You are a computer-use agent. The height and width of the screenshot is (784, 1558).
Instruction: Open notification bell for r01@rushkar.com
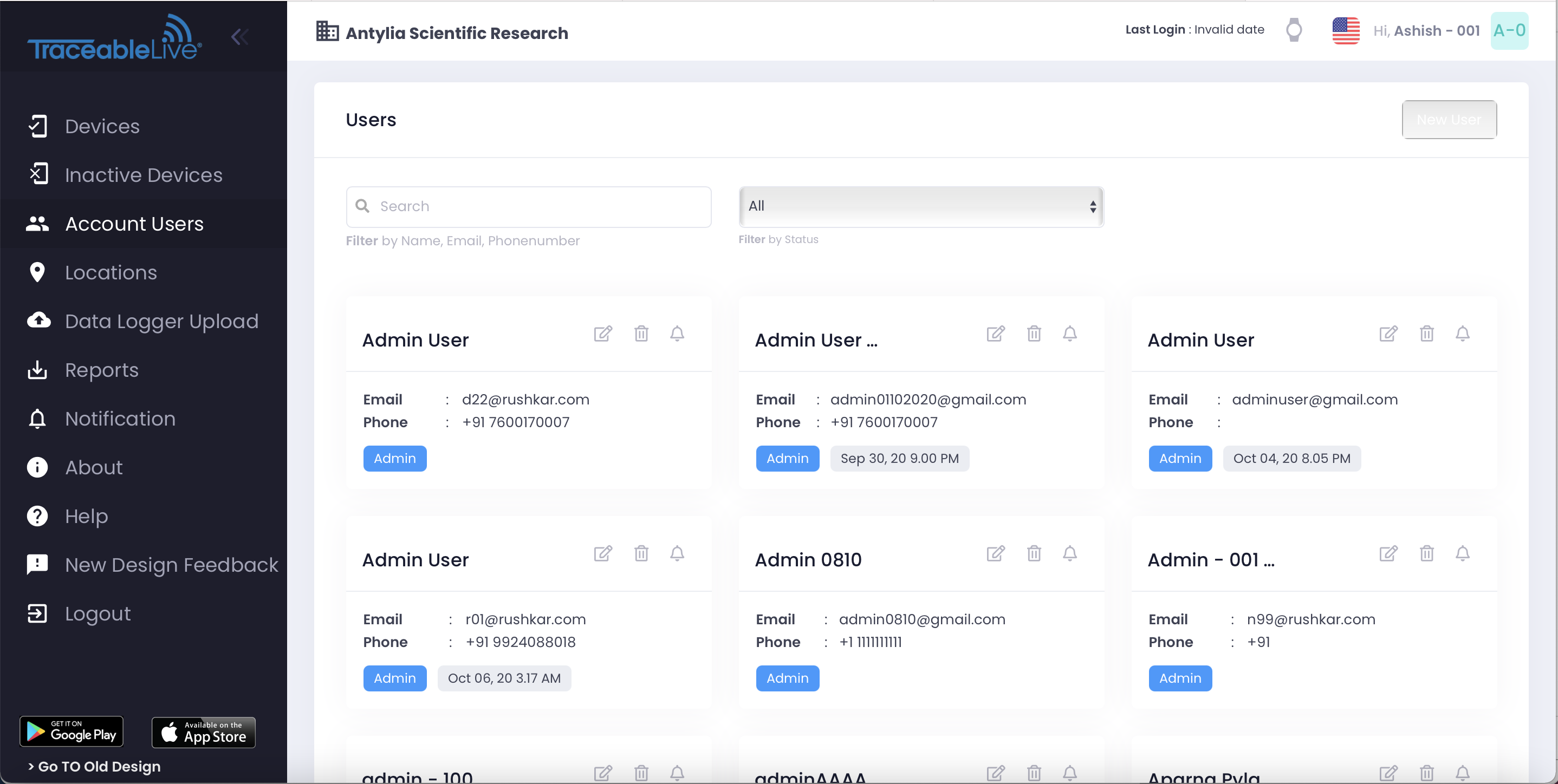[x=677, y=554]
